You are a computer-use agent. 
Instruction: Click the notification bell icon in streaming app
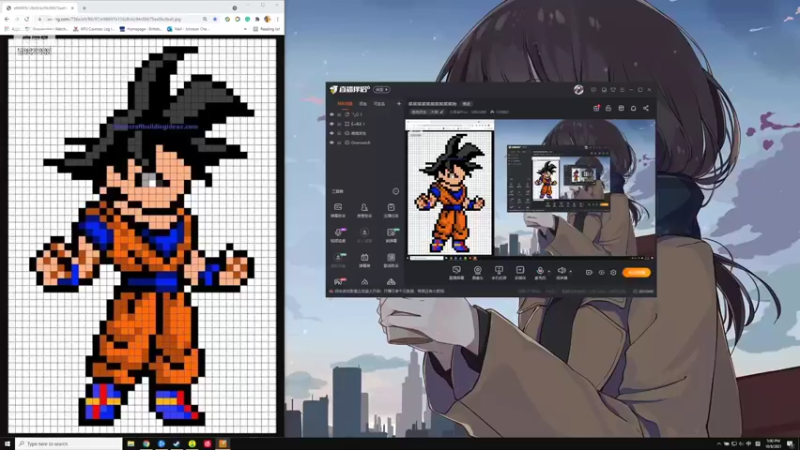click(x=633, y=108)
